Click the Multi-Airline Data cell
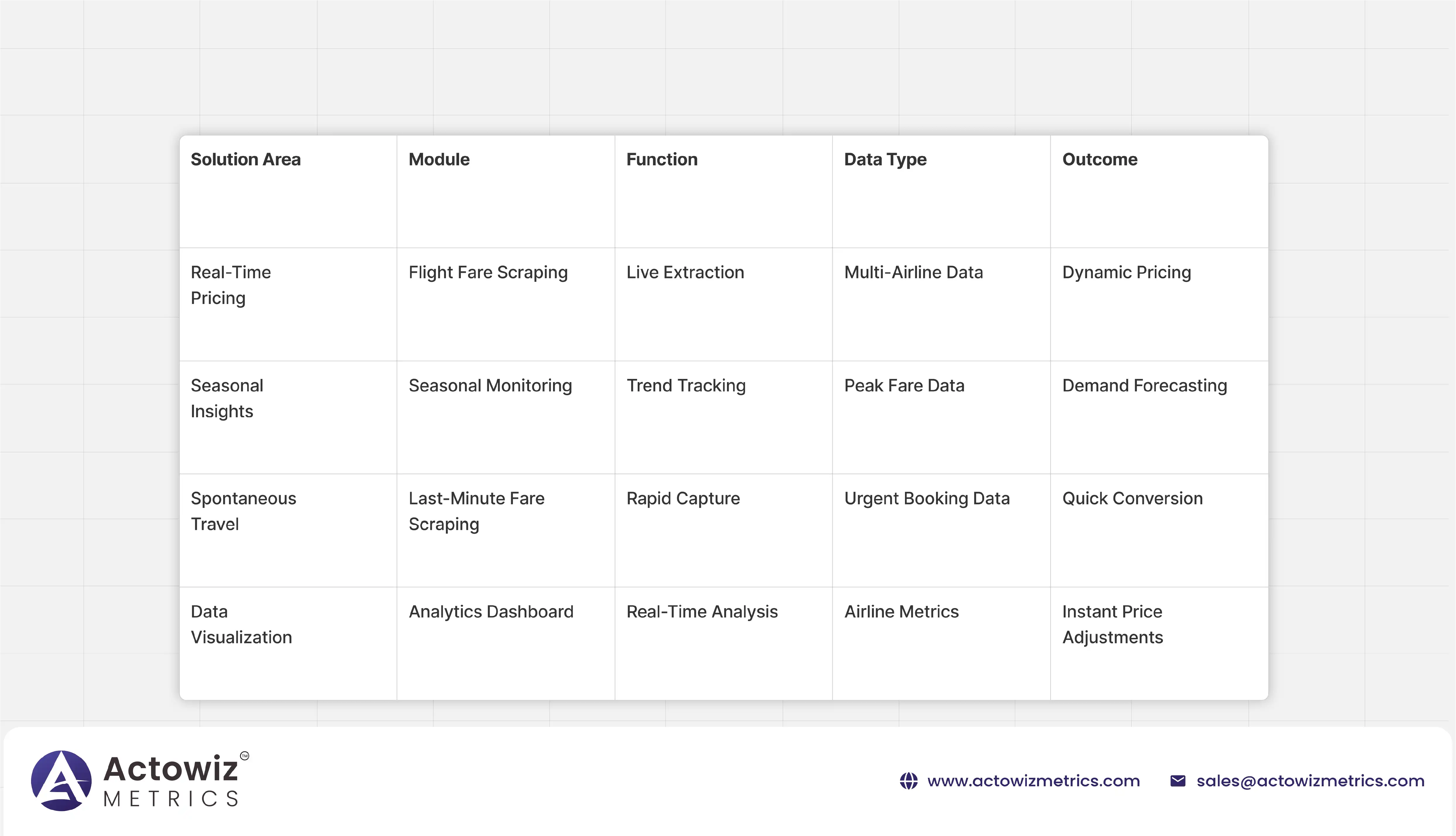This screenshot has width=1456, height=836. point(913,273)
